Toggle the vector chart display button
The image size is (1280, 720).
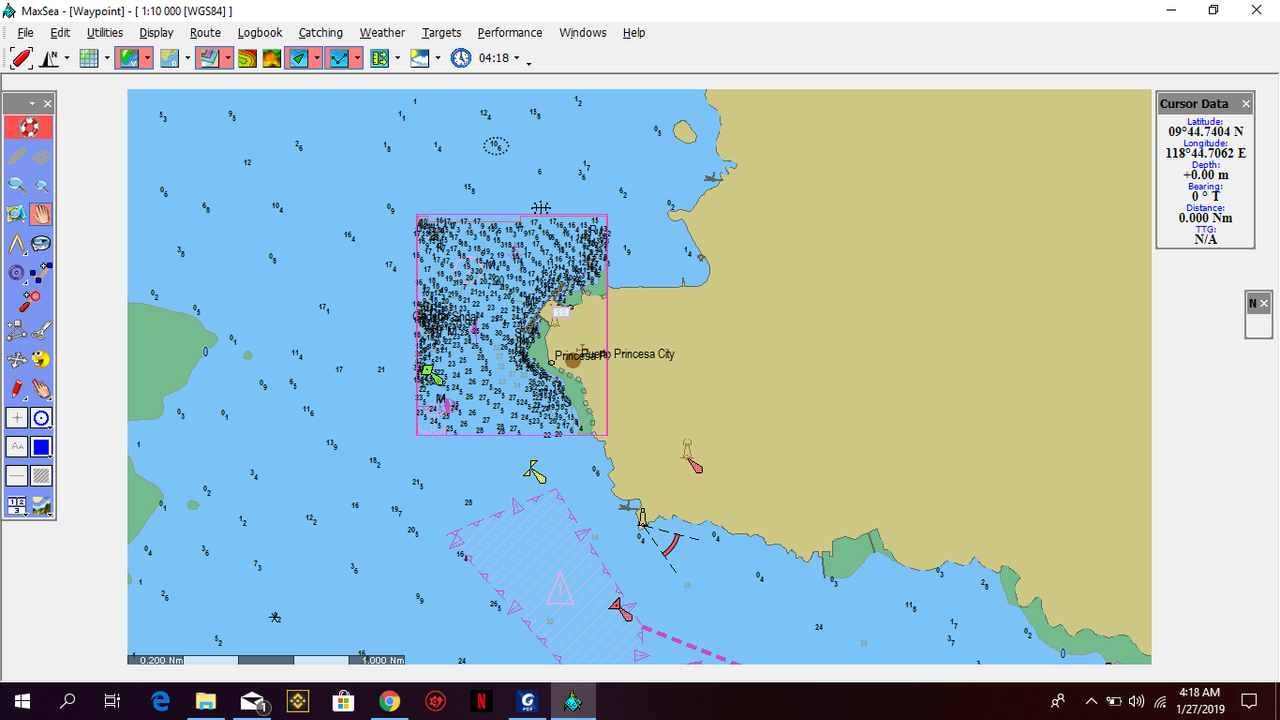tap(128, 58)
